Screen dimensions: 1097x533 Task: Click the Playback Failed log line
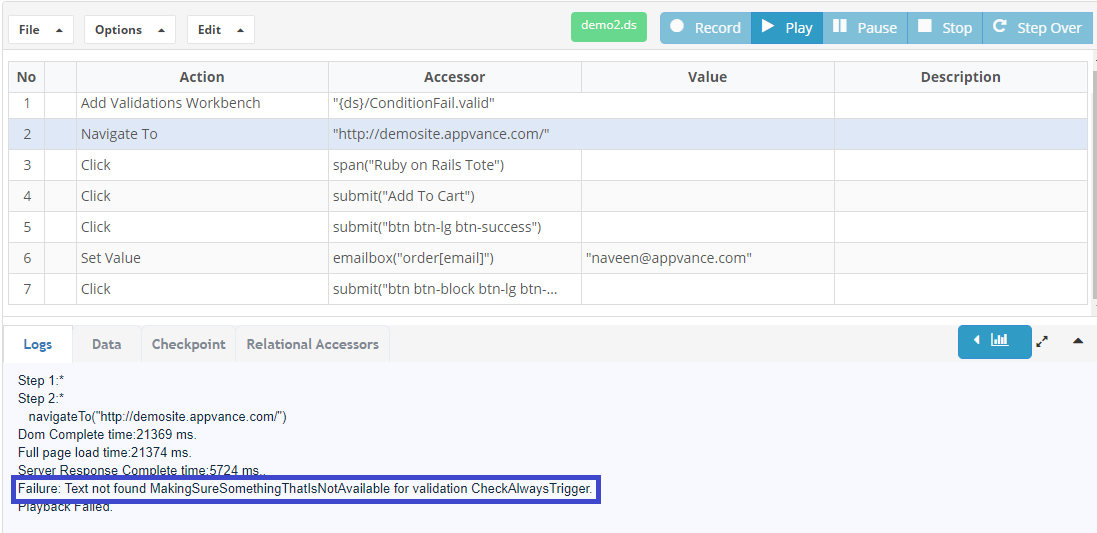(65, 507)
